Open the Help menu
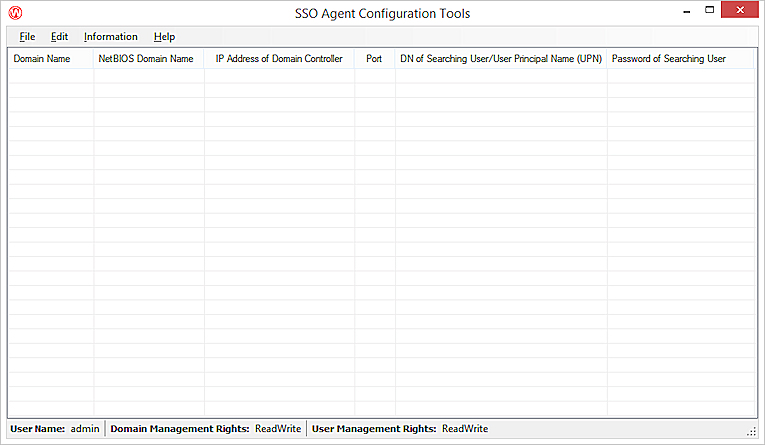 (164, 37)
